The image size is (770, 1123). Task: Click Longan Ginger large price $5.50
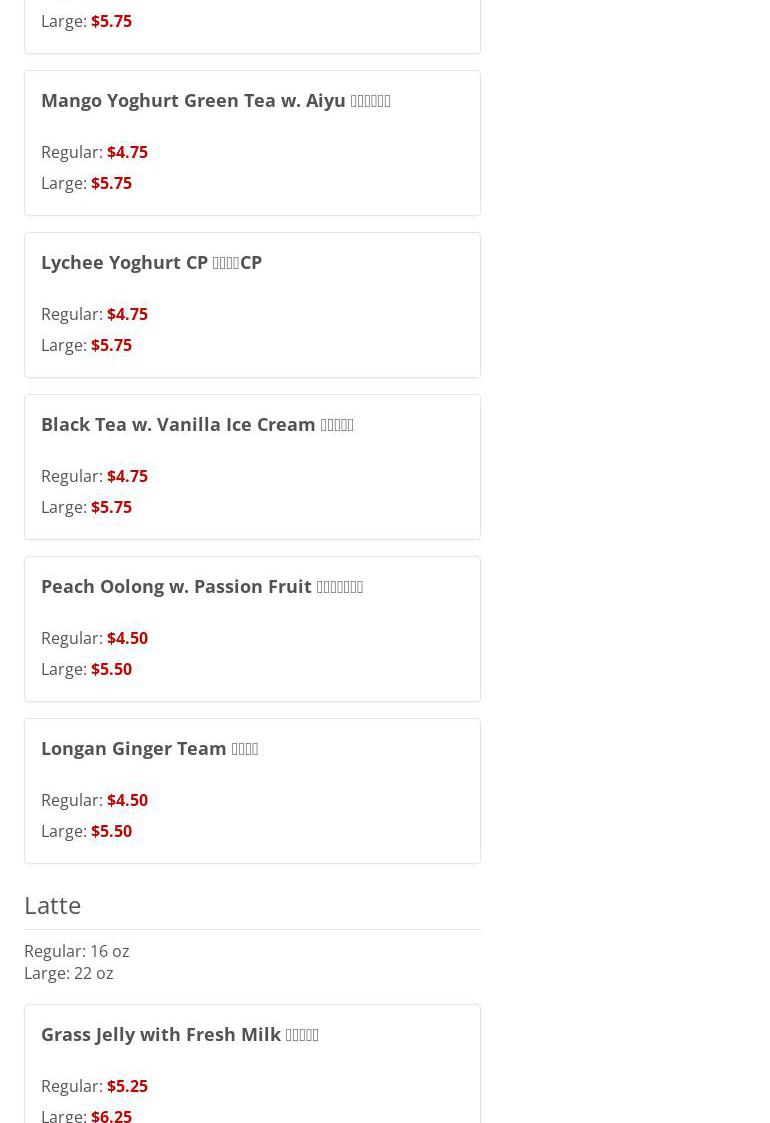click(111, 832)
